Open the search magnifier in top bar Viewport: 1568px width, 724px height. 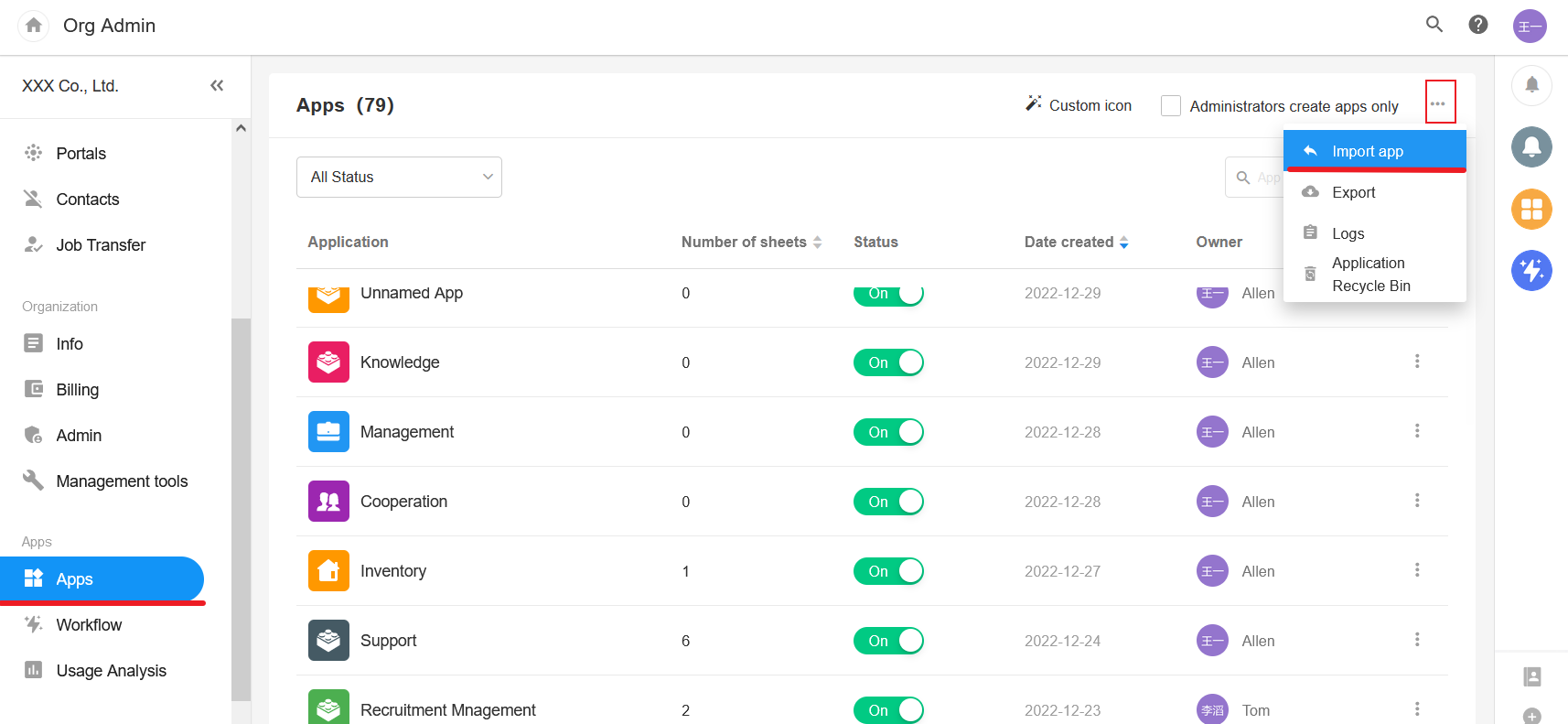[1434, 25]
